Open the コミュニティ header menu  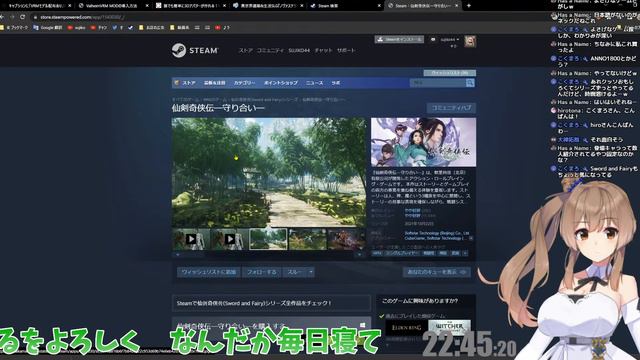[x=270, y=50]
